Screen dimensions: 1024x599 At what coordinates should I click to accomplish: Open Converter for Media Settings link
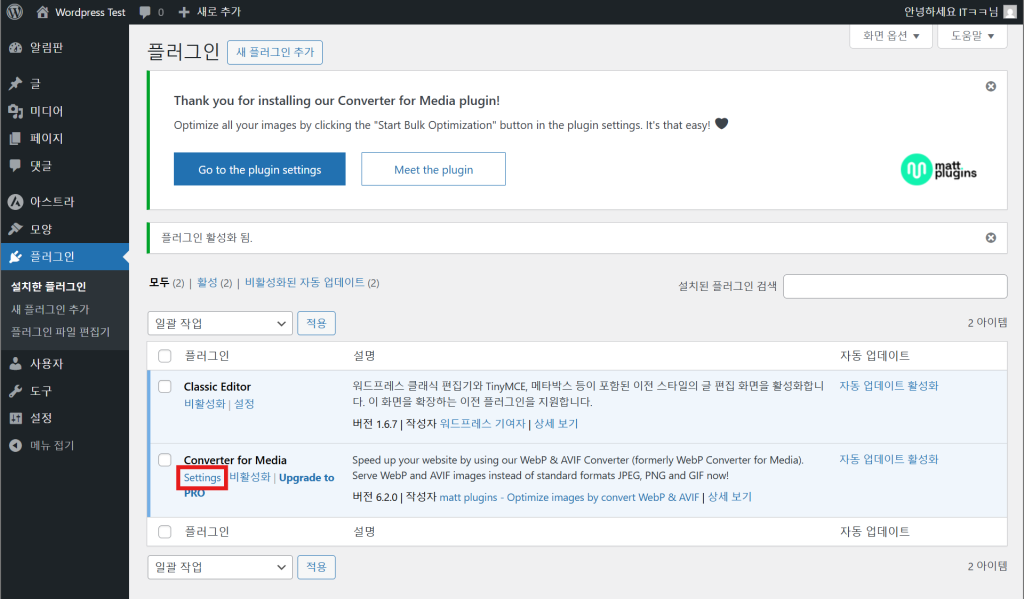pyautogui.click(x=202, y=478)
